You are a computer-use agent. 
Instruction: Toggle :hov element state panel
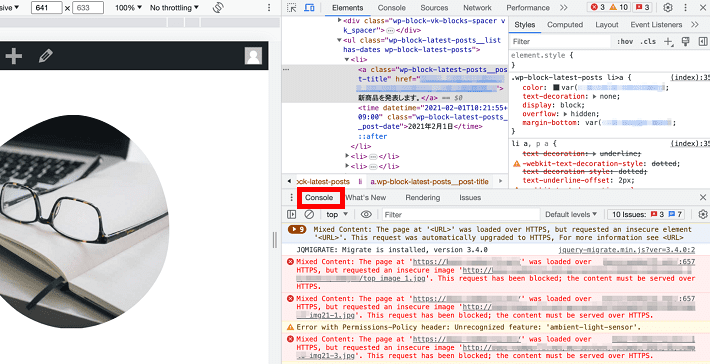(625, 42)
